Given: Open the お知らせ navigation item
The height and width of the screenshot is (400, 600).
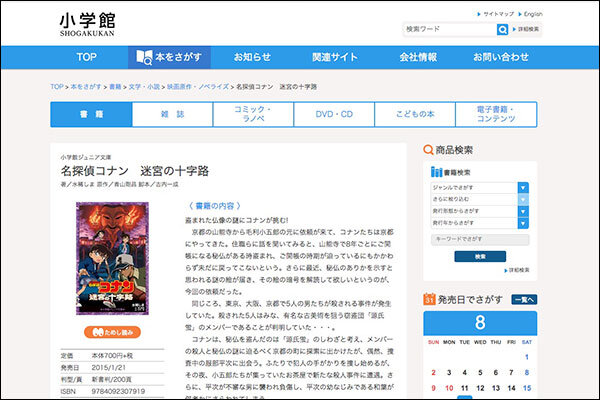Looking at the screenshot, I should coord(252,57).
